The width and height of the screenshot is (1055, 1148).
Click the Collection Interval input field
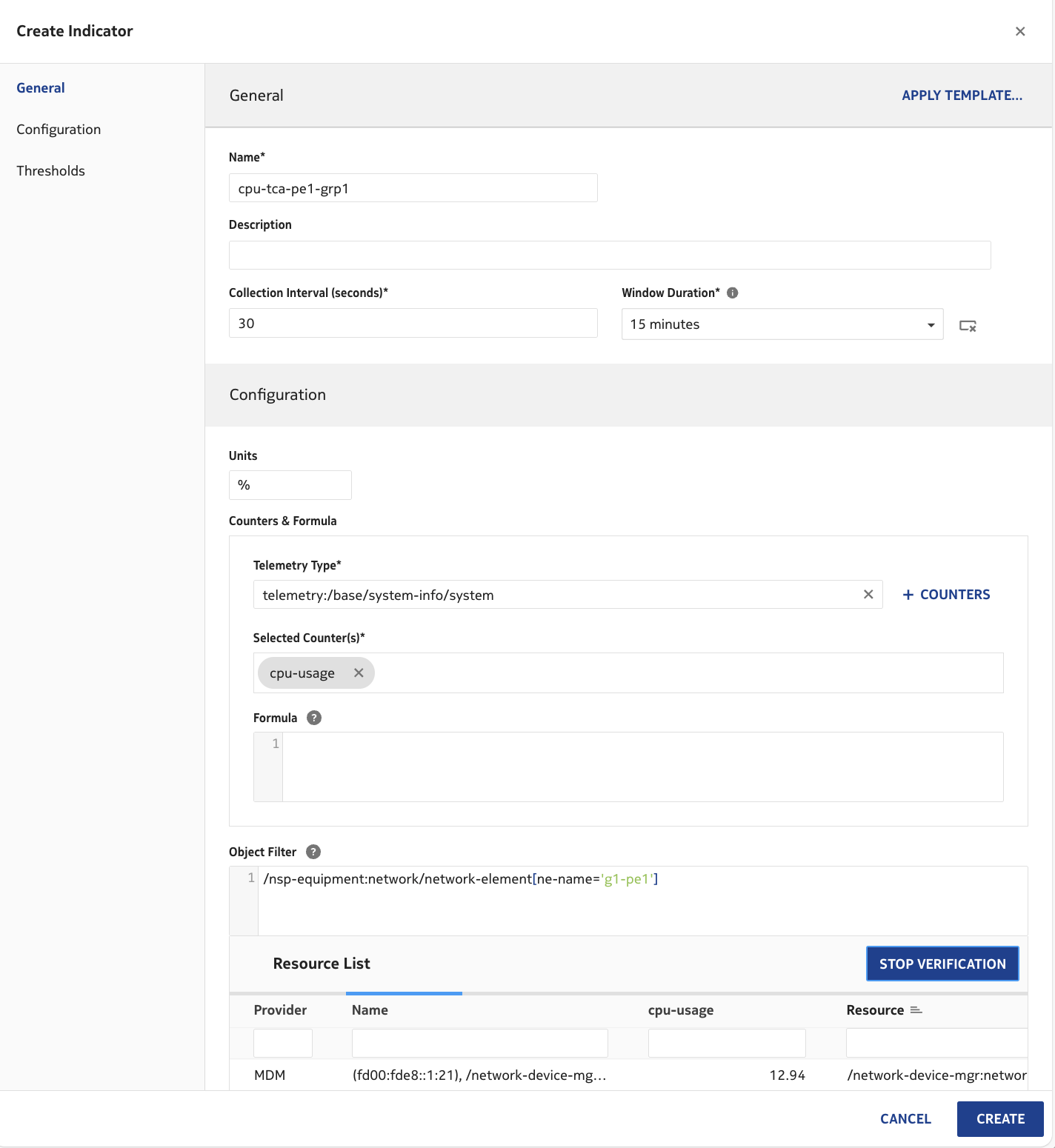coord(413,324)
